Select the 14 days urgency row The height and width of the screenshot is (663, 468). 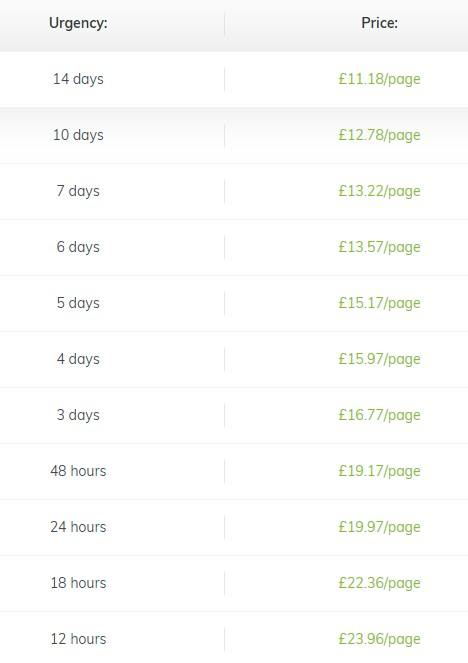tap(234, 79)
